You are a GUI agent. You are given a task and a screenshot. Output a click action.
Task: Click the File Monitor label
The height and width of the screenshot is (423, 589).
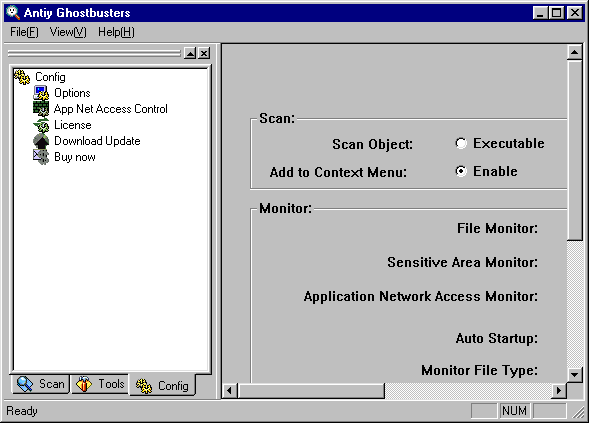[497, 228]
